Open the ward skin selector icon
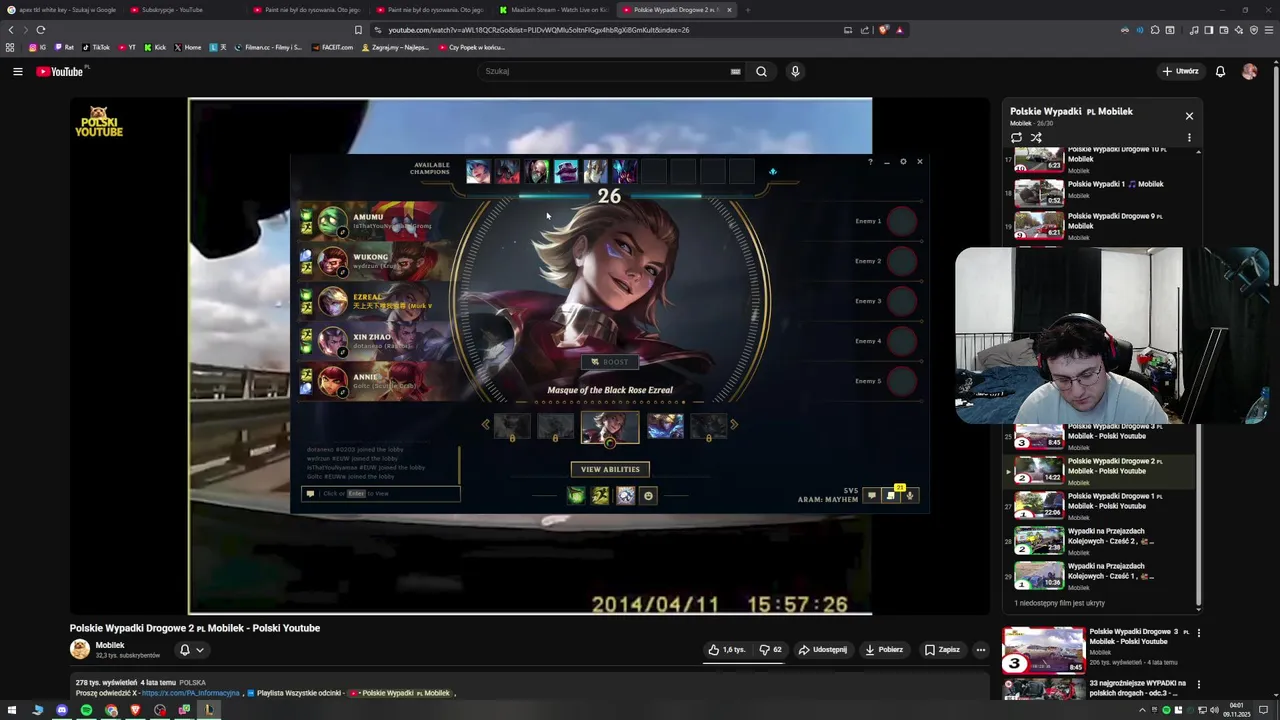1280x720 pixels. 625,495
